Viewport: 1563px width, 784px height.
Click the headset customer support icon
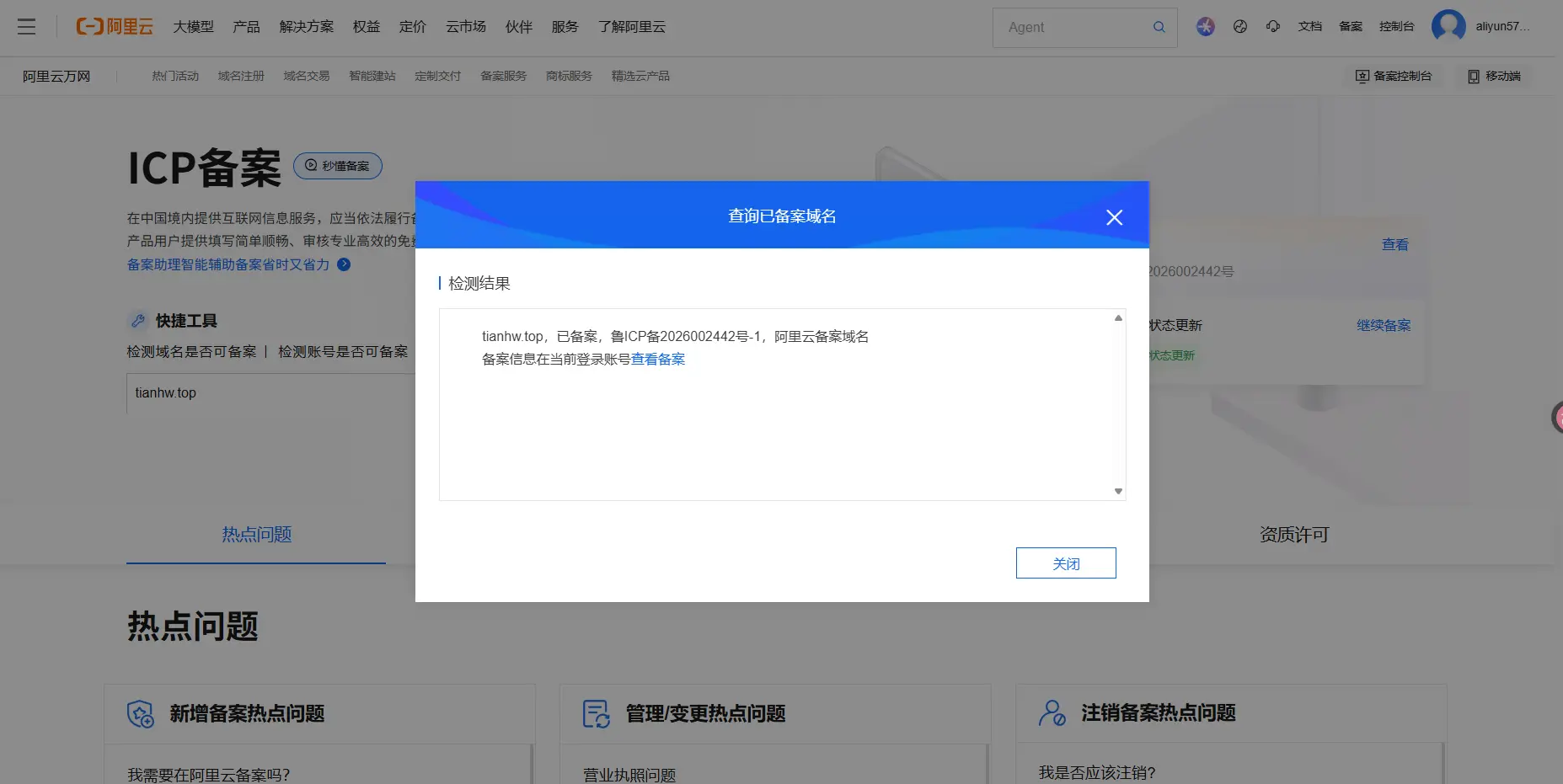1273,26
